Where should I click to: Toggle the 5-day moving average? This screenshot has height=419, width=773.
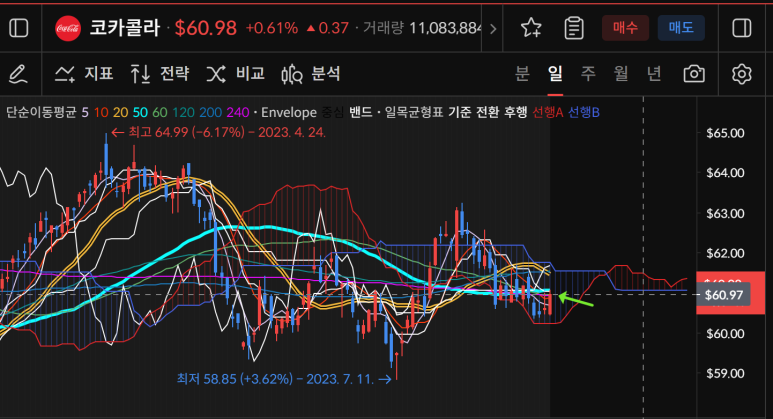(x=85, y=112)
